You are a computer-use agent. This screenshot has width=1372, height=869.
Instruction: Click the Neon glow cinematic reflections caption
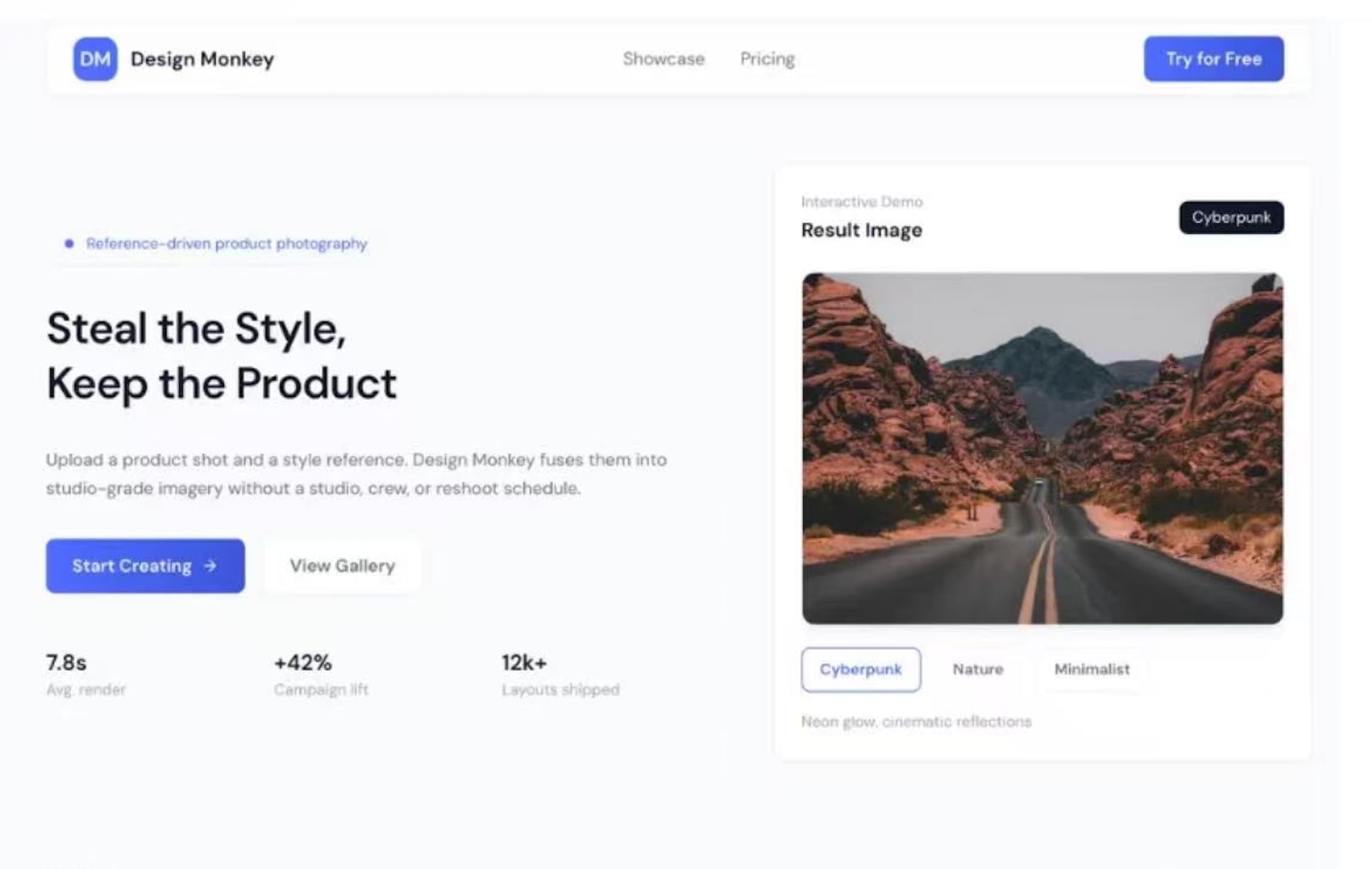pos(917,721)
